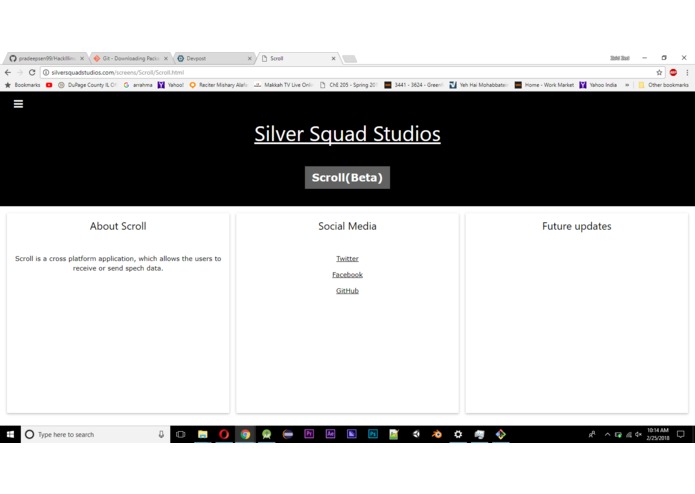Select the Scroll browser tab
695x494 pixels.
[298, 58]
